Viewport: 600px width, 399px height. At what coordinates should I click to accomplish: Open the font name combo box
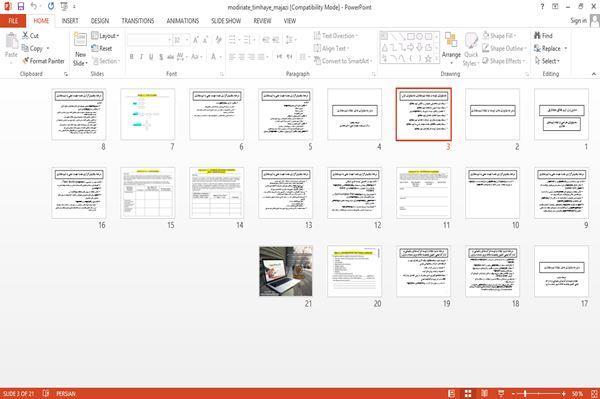(149, 40)
